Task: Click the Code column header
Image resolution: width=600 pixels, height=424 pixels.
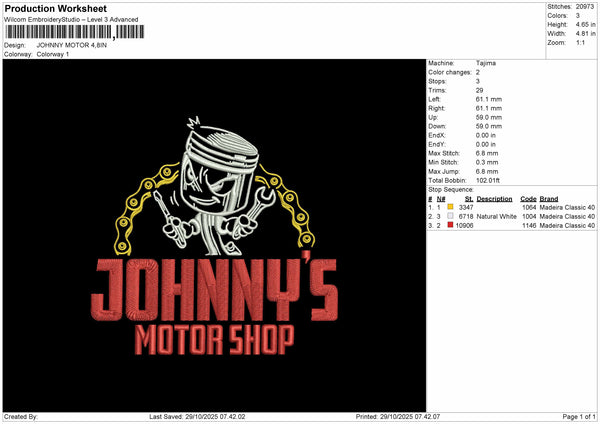Action: (528, 199)
